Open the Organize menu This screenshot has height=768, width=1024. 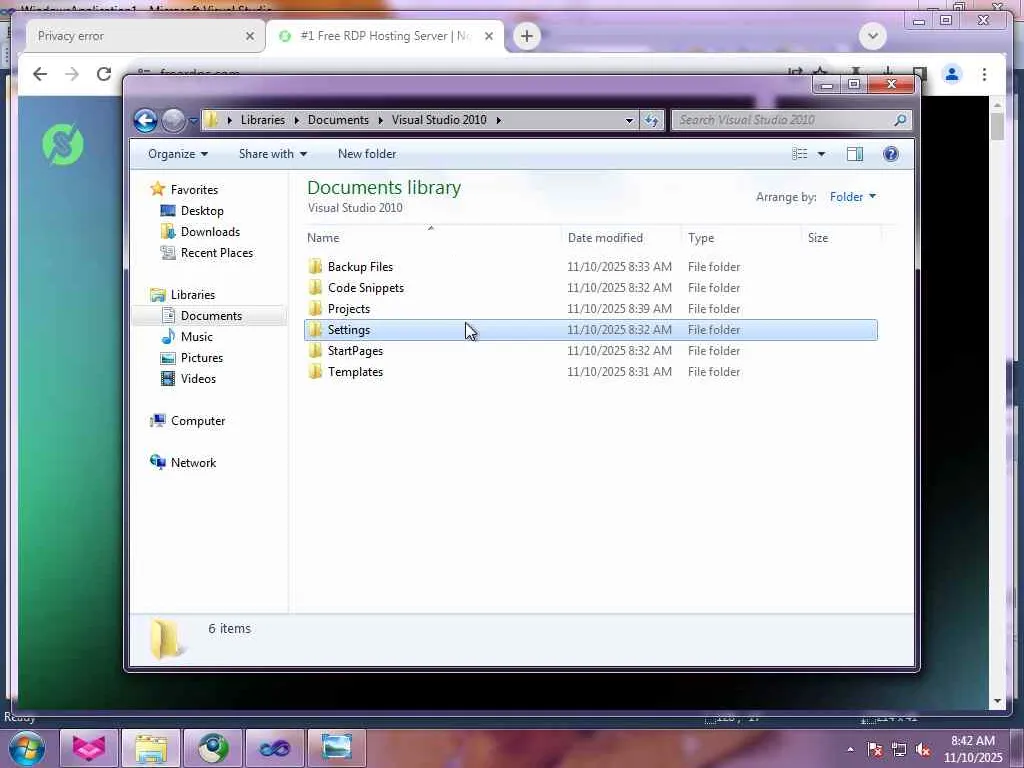pyautogui.click(x=178, y=154)
